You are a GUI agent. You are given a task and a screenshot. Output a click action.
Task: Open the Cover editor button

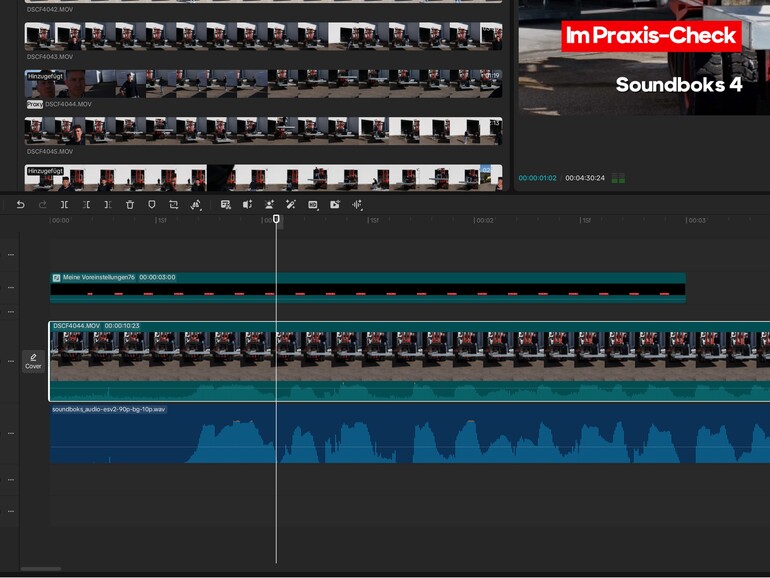33,361
